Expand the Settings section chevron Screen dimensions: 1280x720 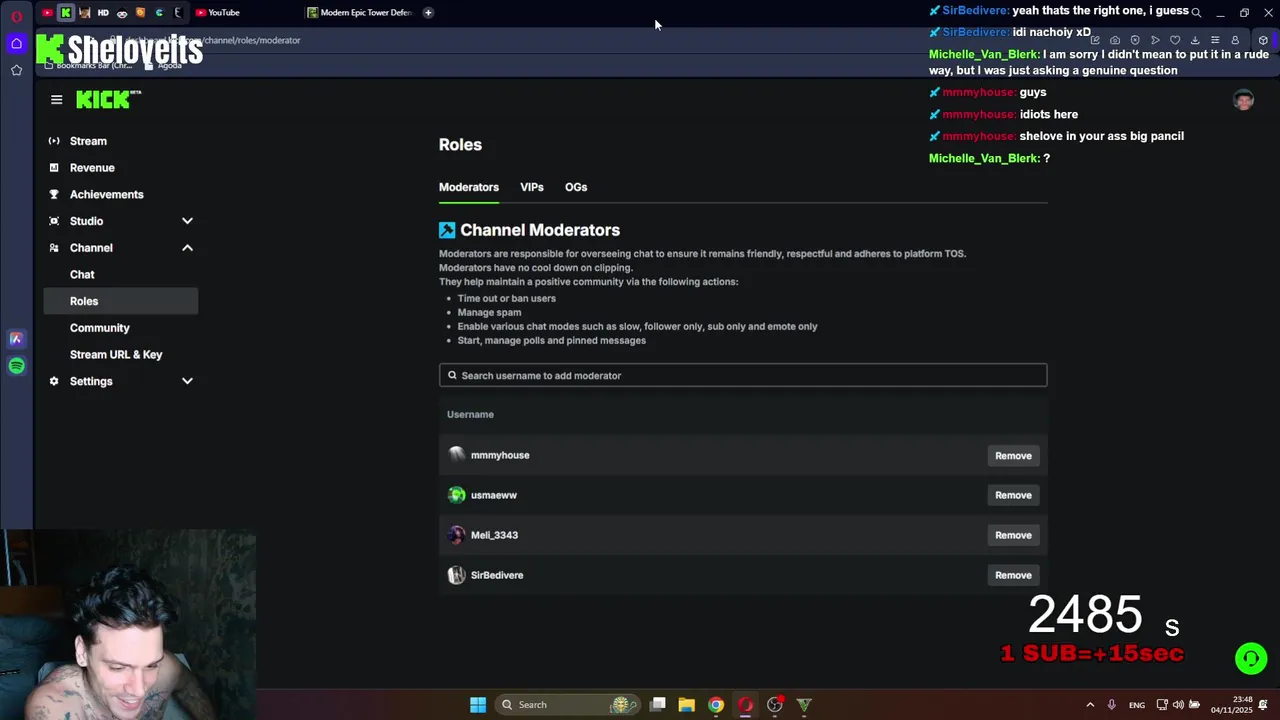[187, 381]
